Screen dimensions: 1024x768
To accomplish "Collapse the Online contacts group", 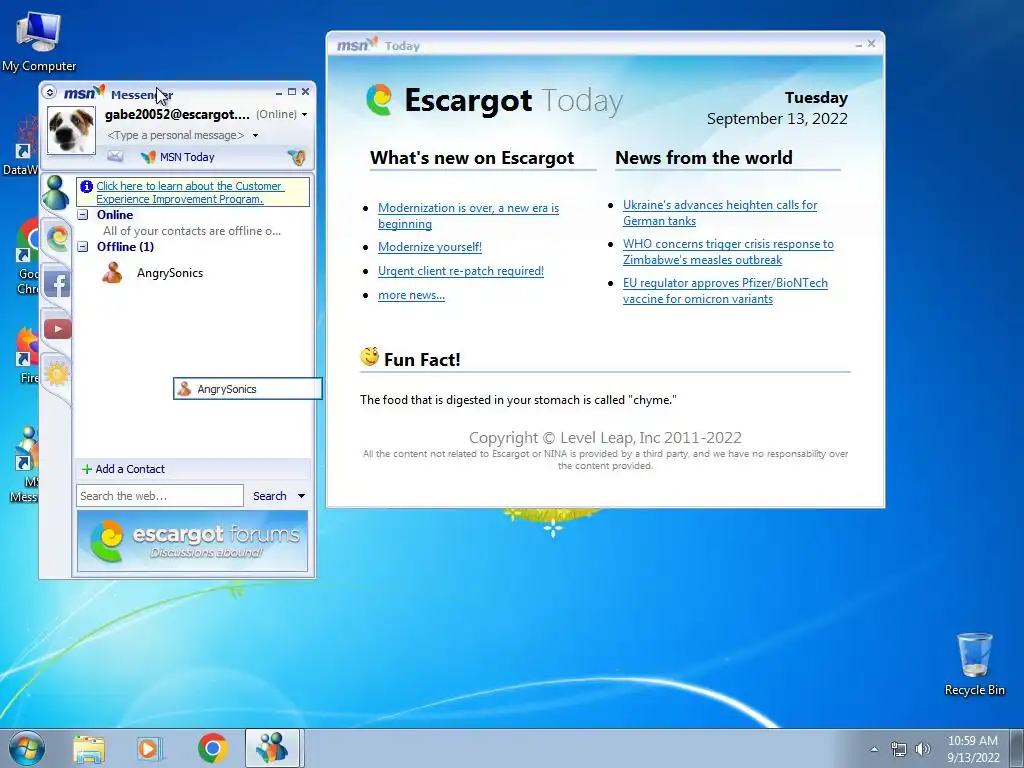I will pyautogui.click(x=83, y=215).
